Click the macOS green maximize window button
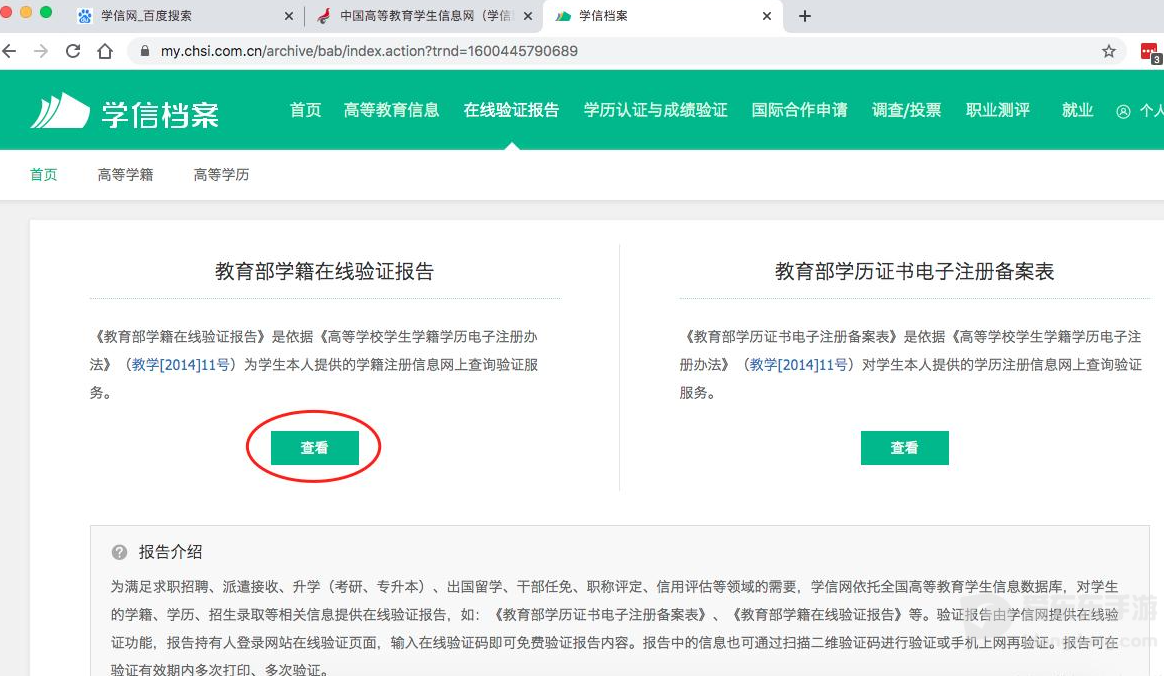This screenshot has width=1164, height=676. (46, 12)
